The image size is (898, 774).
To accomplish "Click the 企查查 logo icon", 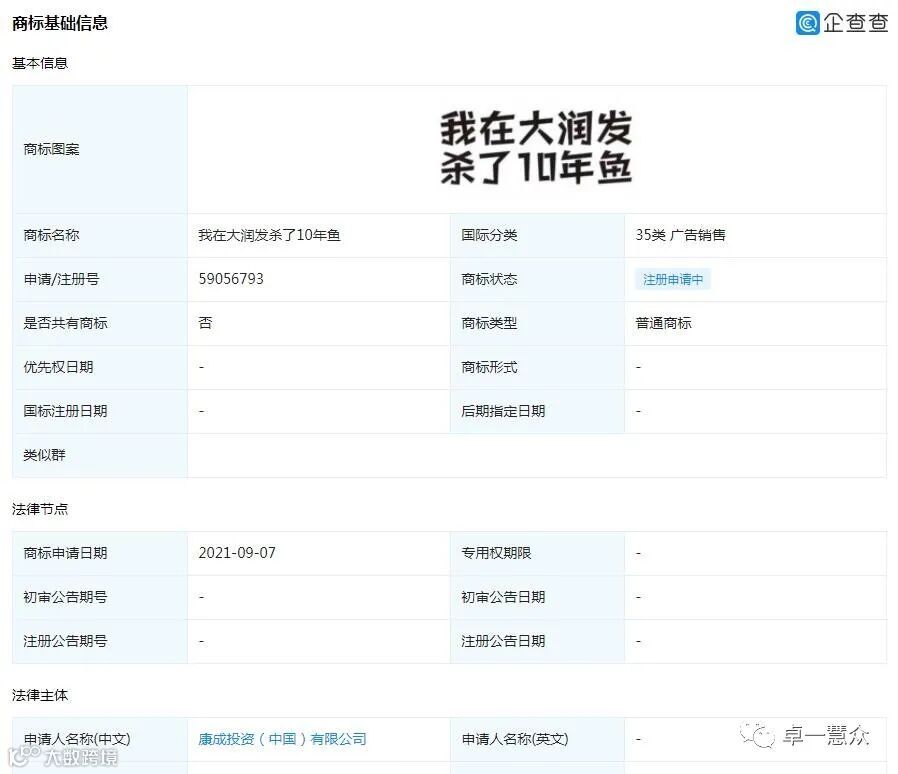I will click(808, 23).
